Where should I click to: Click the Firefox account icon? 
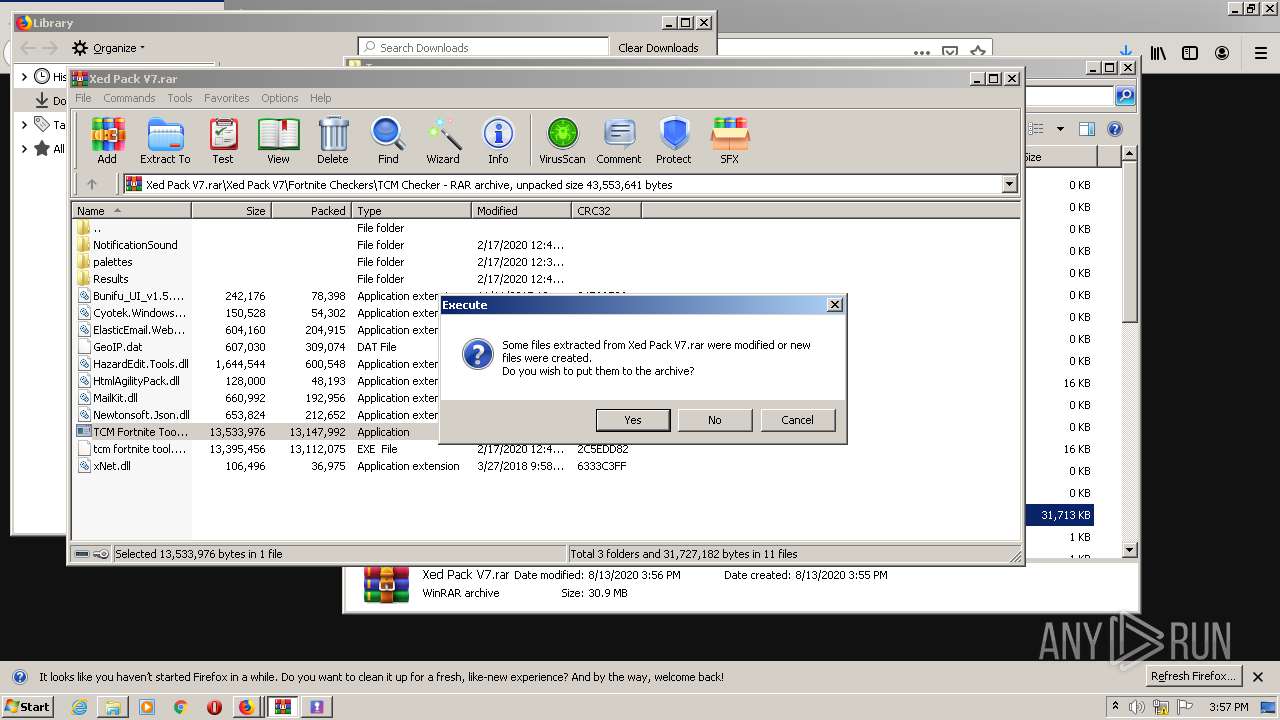[x=1222, y=53]
